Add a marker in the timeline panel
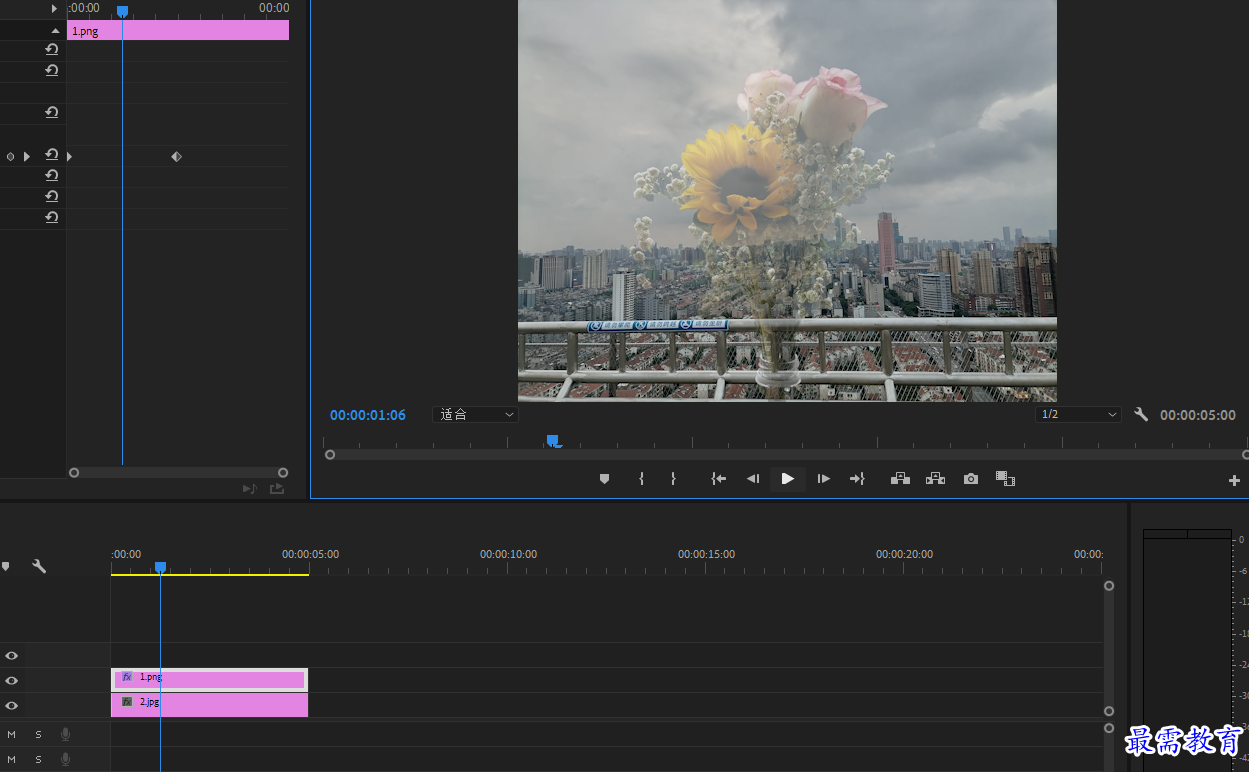The width and height of the screenshot is (1249, 772). click(5, 566)
